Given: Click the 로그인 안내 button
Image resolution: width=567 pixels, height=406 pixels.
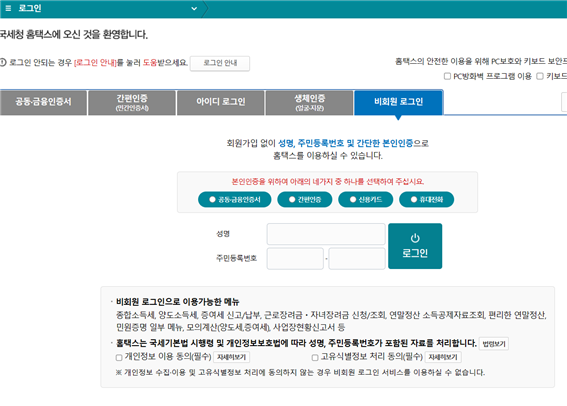Looking at the screenshot, I should pos(220,63).
